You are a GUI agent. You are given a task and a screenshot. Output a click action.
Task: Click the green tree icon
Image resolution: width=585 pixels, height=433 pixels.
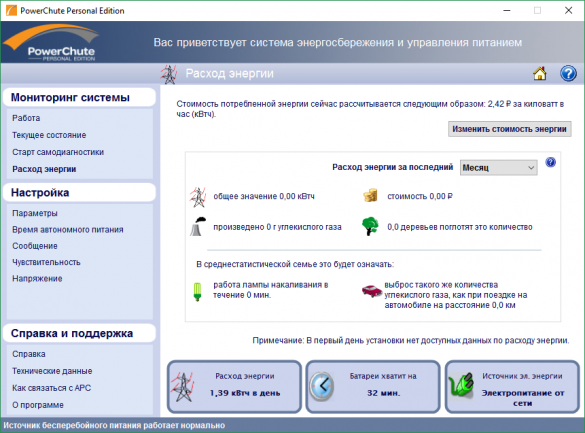pyautogui.click(x=370, y=226)
